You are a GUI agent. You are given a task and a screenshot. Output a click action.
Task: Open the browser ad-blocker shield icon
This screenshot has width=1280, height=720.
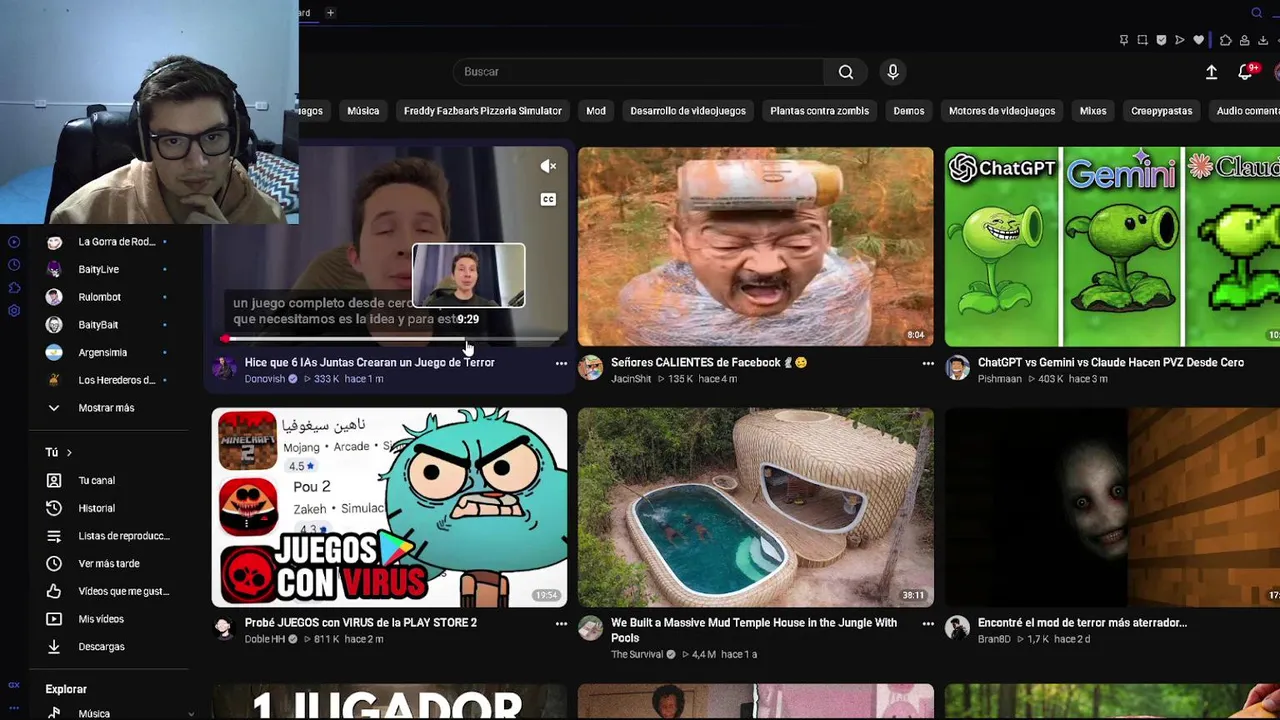[x=1161, y=40]
